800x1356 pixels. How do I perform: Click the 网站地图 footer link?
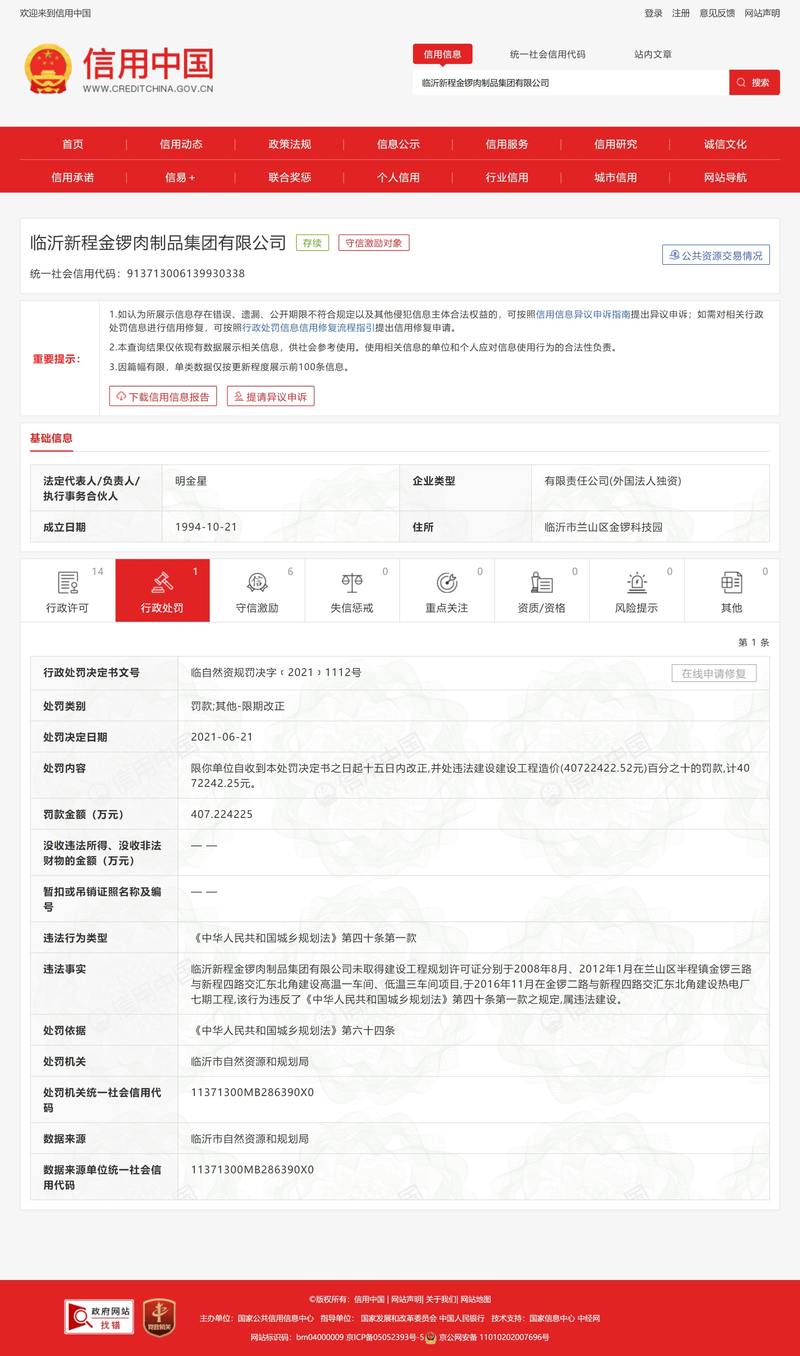pyautogui.click(x=475, y=1299)
